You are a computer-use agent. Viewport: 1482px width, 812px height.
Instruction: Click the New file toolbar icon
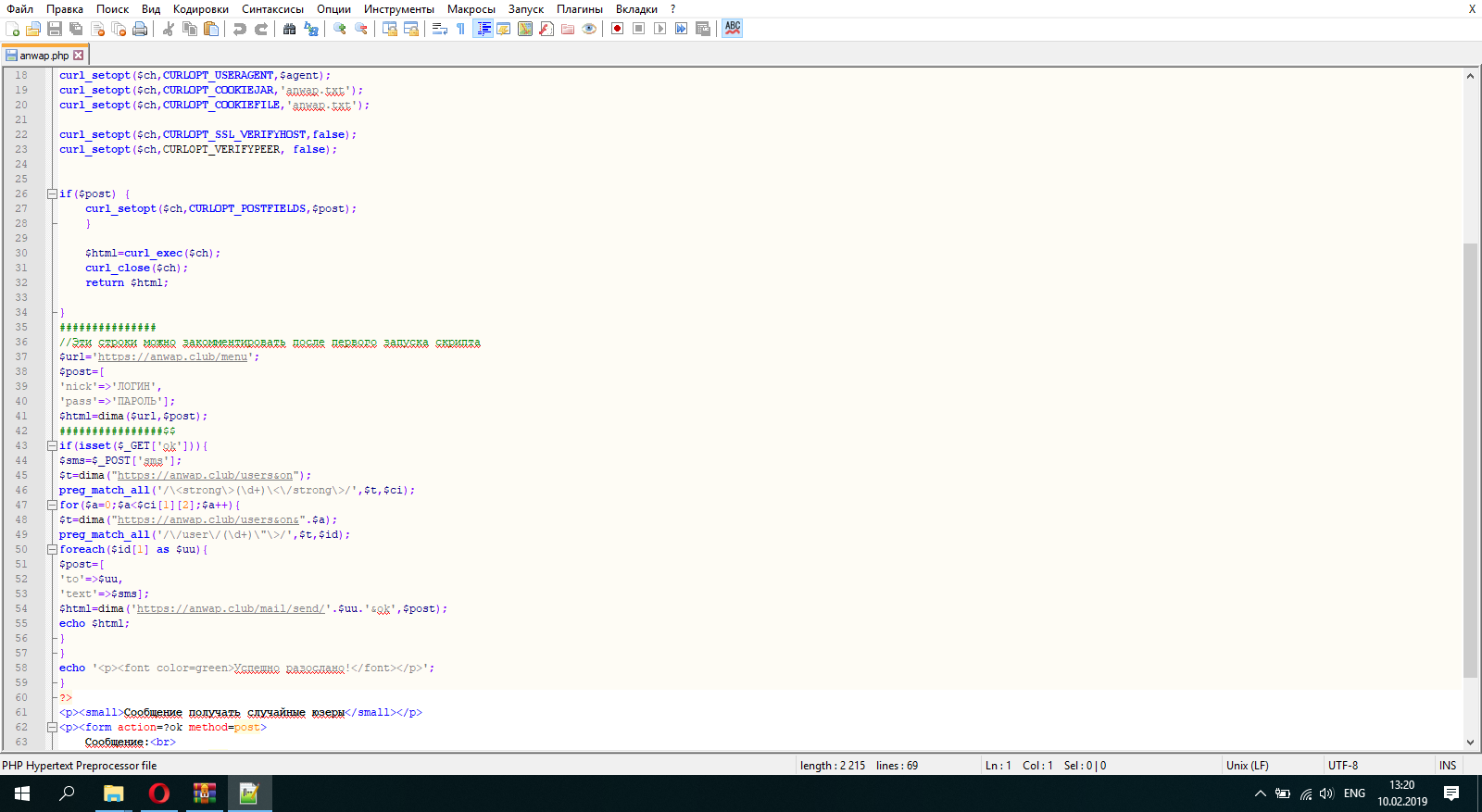coord(12,29)
